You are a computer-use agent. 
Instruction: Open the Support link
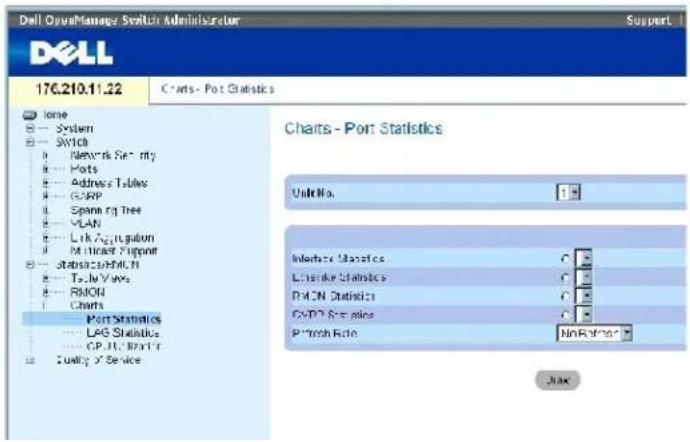pos(648,20)
